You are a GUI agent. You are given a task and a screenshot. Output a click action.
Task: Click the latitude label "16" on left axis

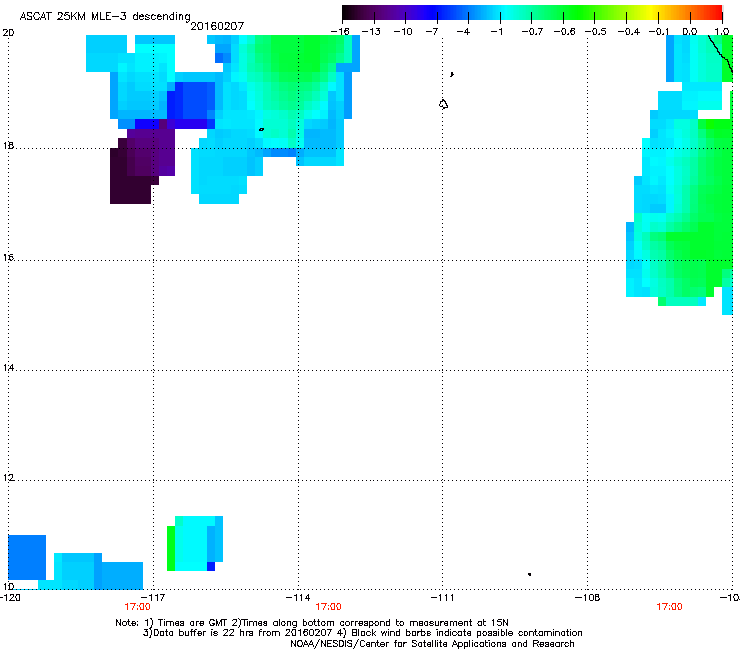(x=8, y=258)
